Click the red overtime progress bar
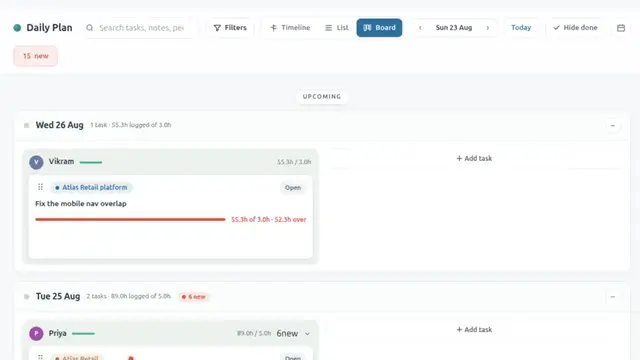The height and width of the screenshot is (360, 640). click(130, 220)
